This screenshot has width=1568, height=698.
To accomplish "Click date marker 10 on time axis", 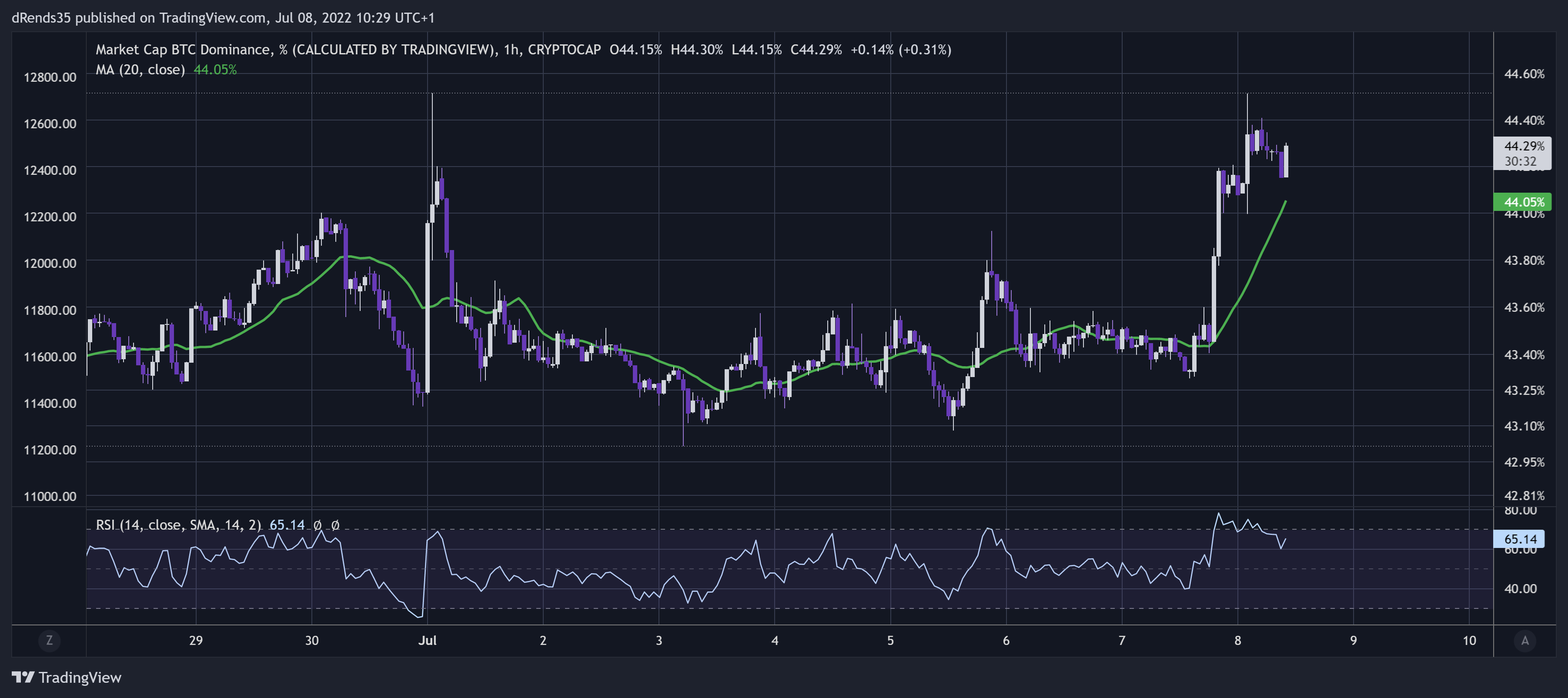I will pyautogui.click(x=1469, y=640).
